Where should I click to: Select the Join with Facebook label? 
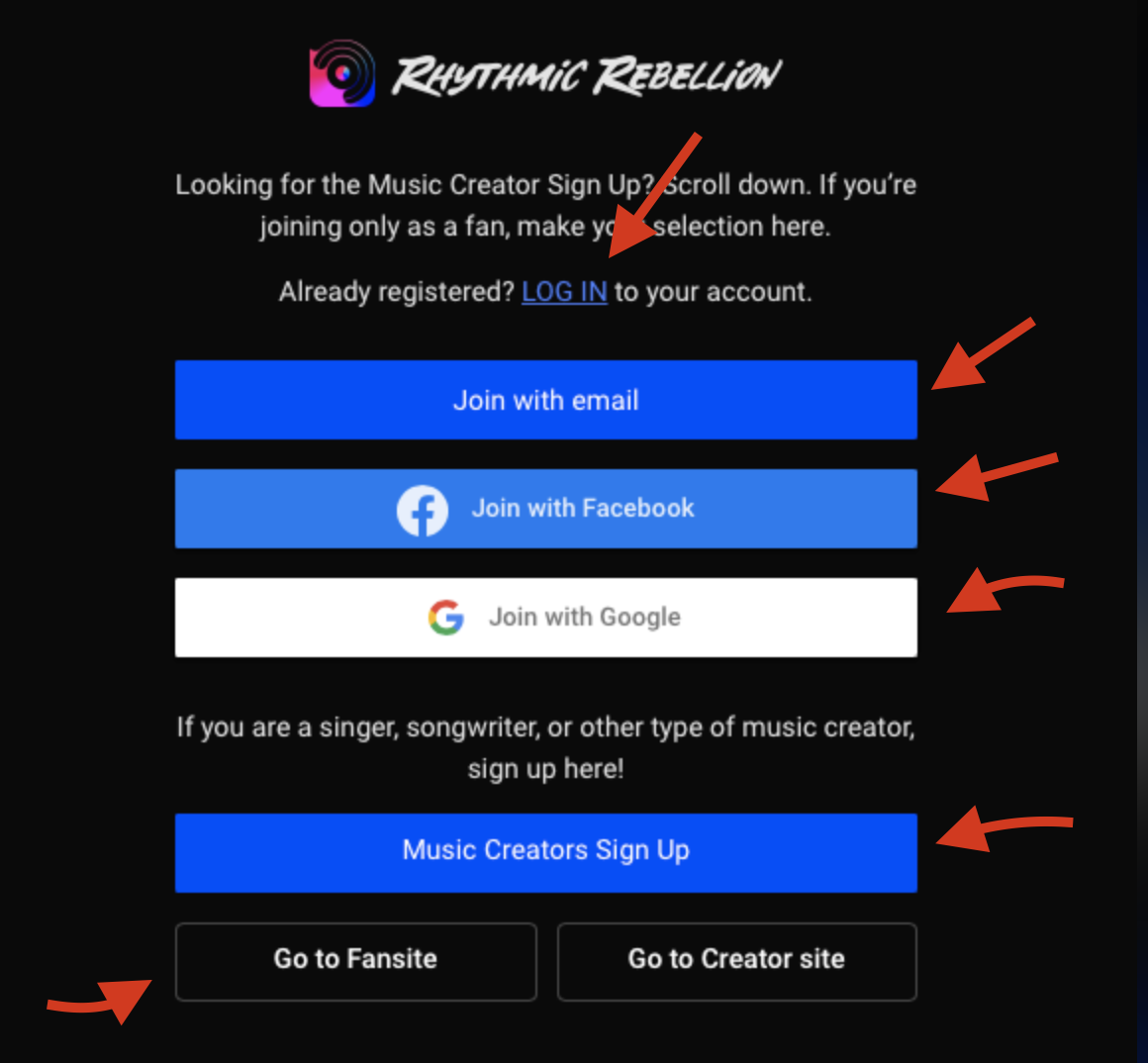click(583, 508)
